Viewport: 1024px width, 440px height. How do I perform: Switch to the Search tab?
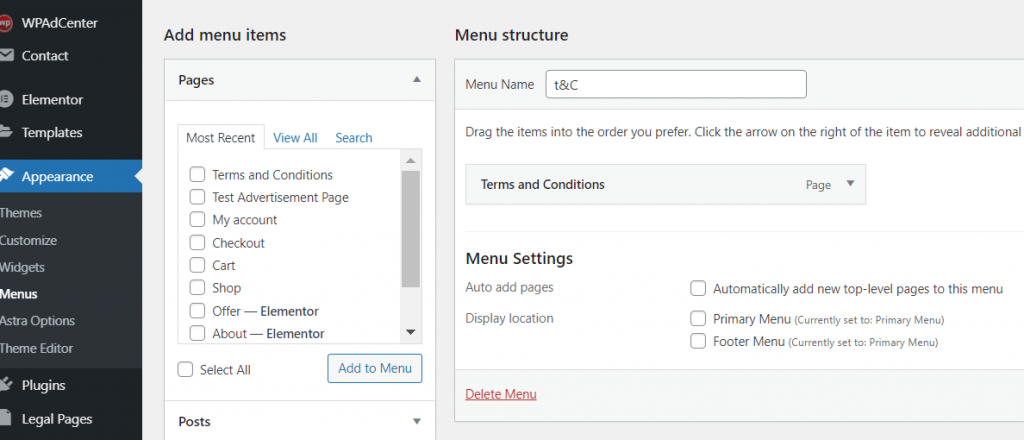tap(354, 138)
